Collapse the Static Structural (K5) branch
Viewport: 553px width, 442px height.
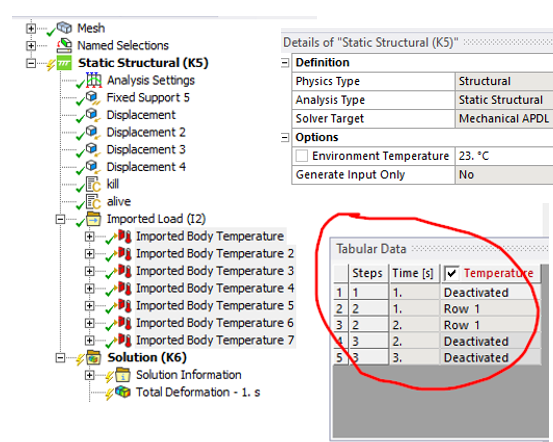(x=31, y=63)
